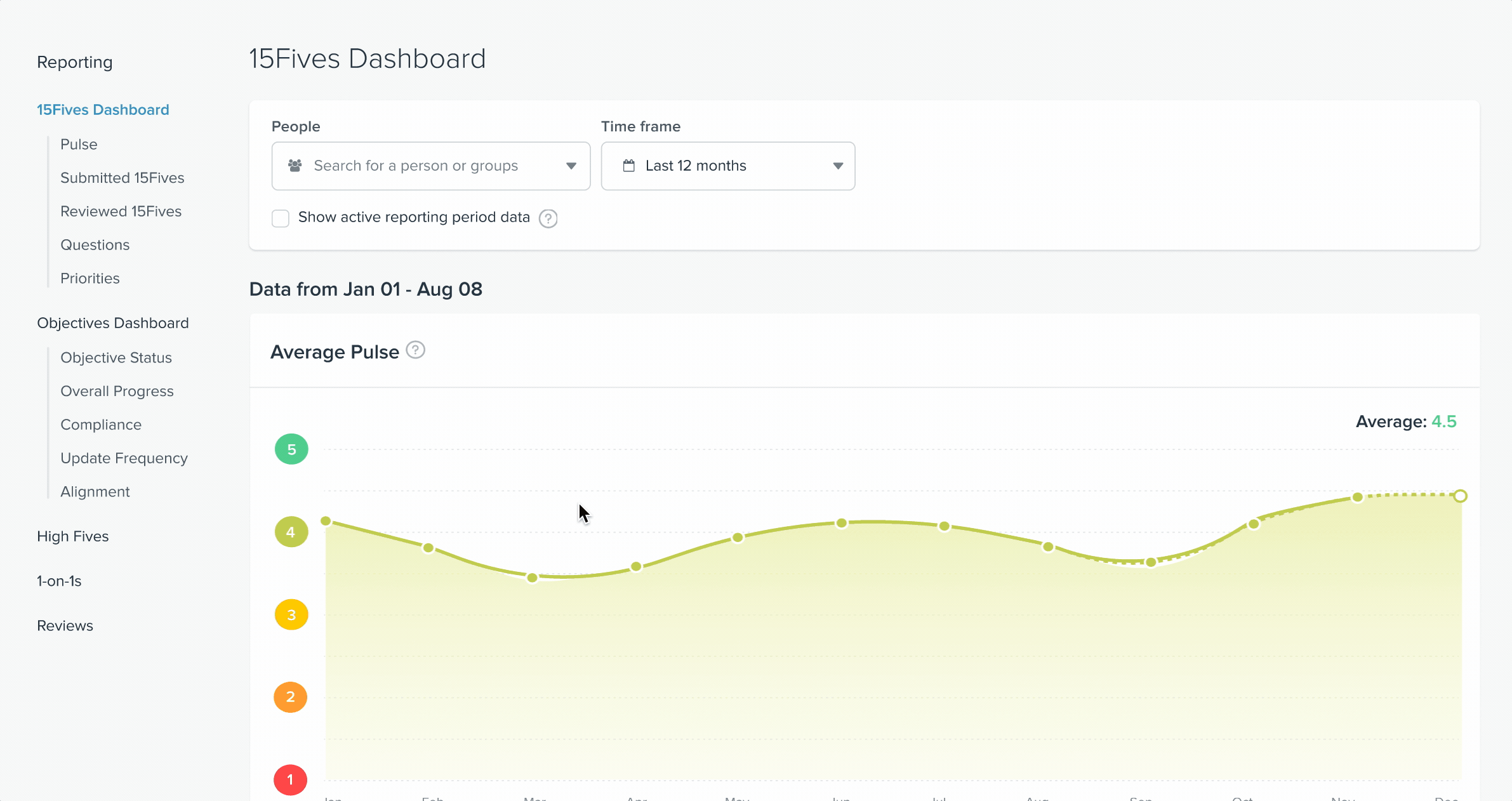The width and height of the screenshot is (1512, 801).
Task: Click the Data from Jan 01 - Aug 08 heading
Action: click(366, 289)
